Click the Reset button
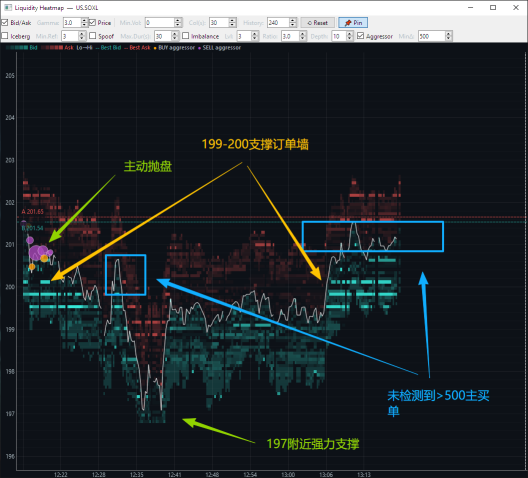This screenshot has width=528, height=478. [318, 23]
